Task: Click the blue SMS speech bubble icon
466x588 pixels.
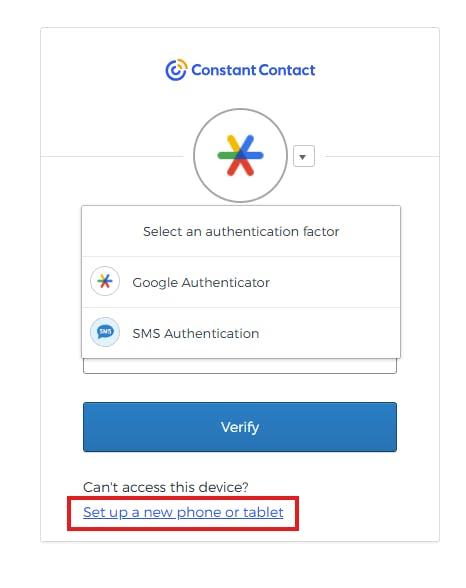Action: [x=105, y=332]
